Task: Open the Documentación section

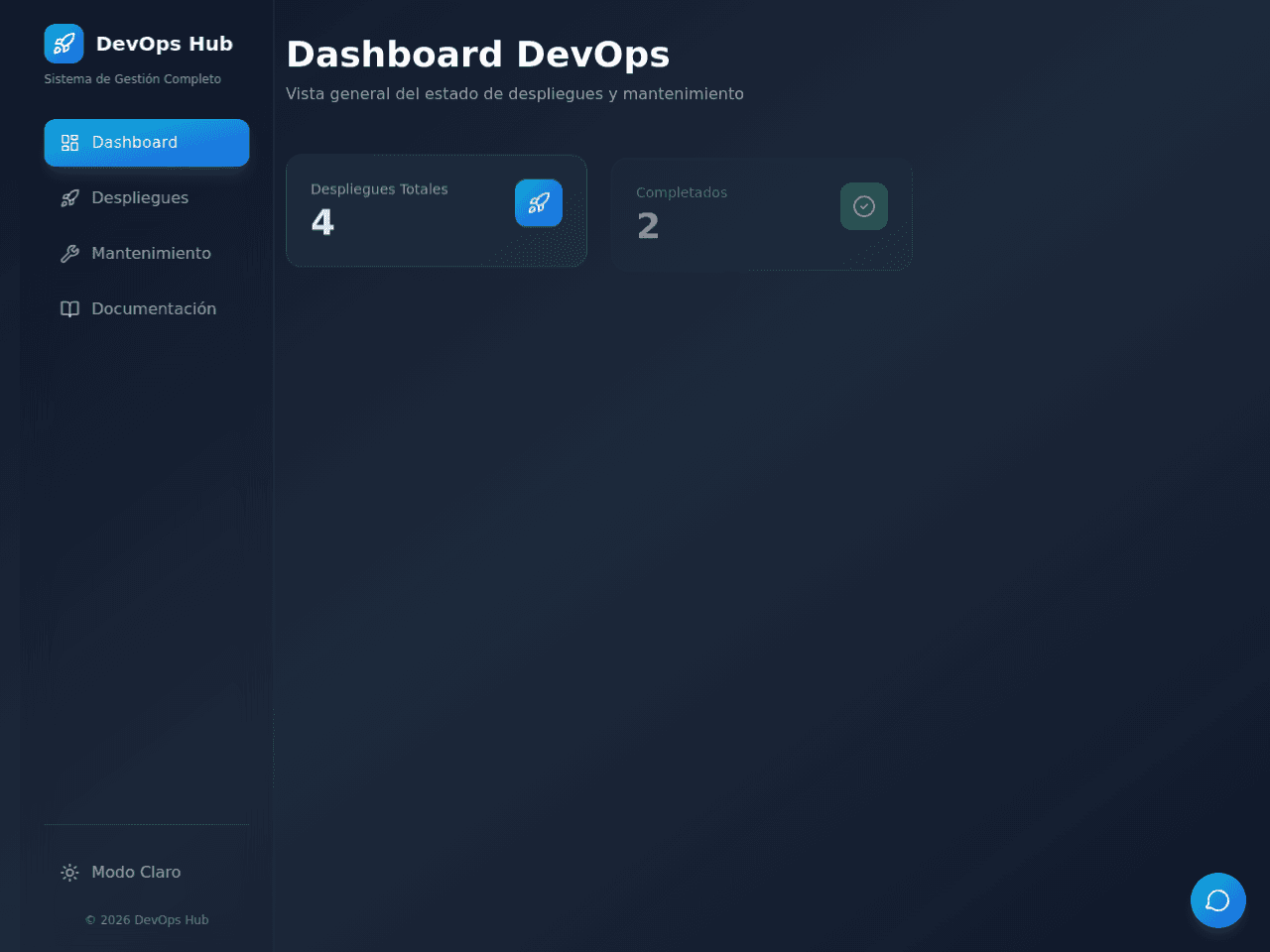Action: [x=147, y=309]
